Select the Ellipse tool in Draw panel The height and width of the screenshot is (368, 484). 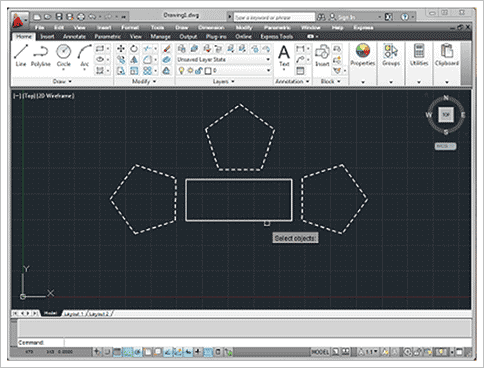click(x=100, y=60)
